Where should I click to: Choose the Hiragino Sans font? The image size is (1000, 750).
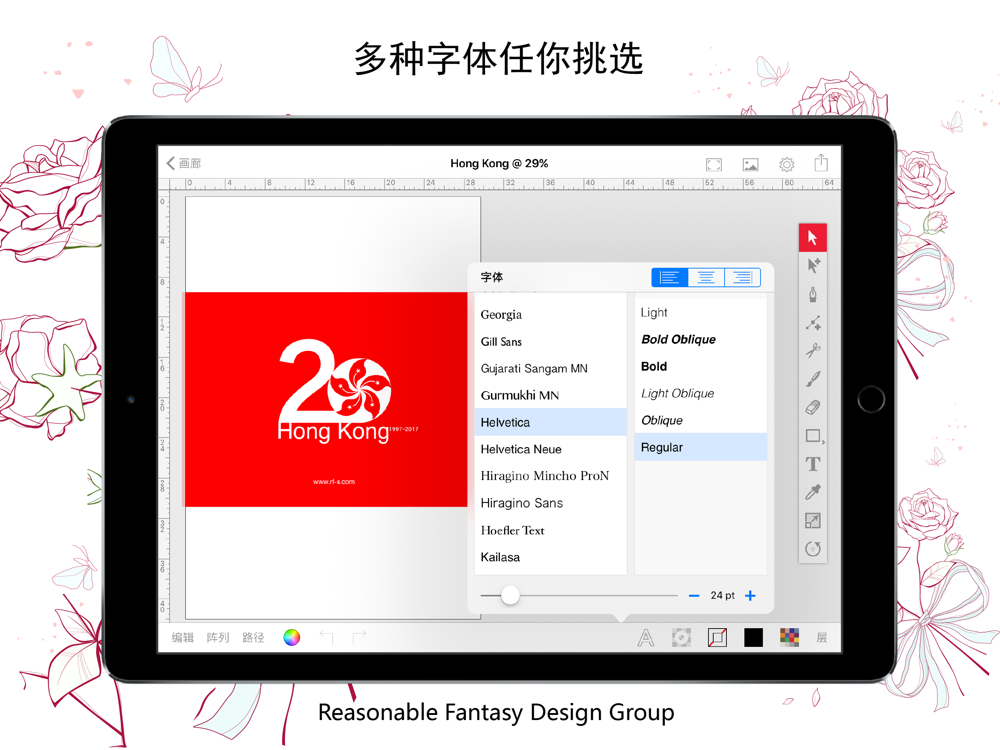(x=551, y=503)
